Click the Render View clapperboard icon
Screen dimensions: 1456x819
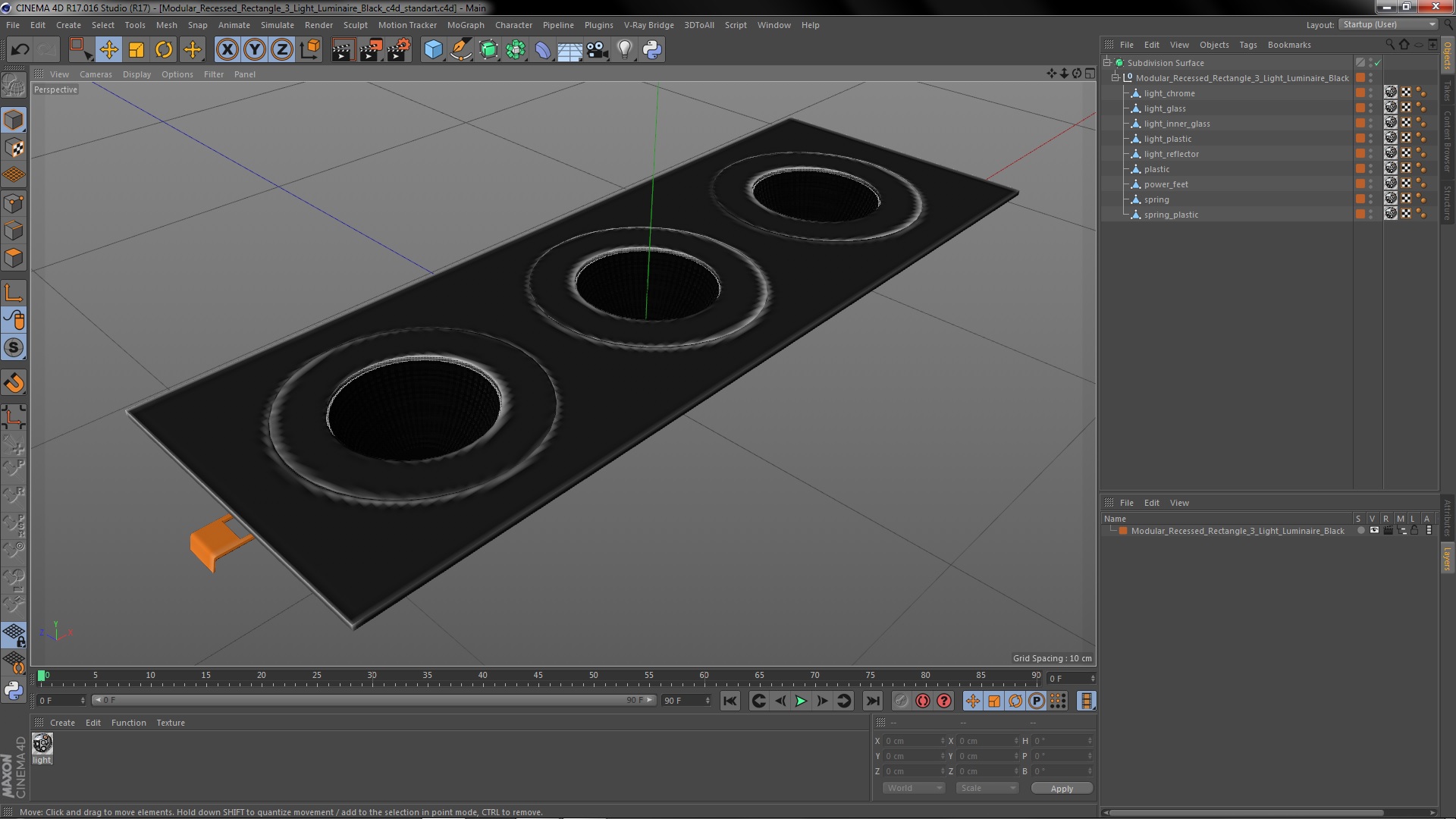pyautogui.click(x=343, y=50)
